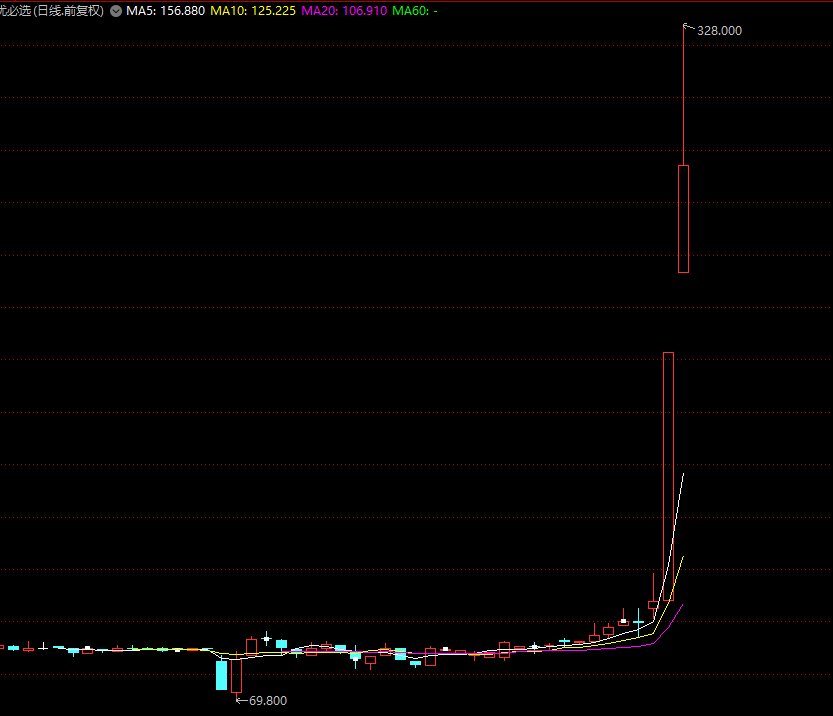Click the 69.800 low price label

pyautogui.click(x=268, y=701)
